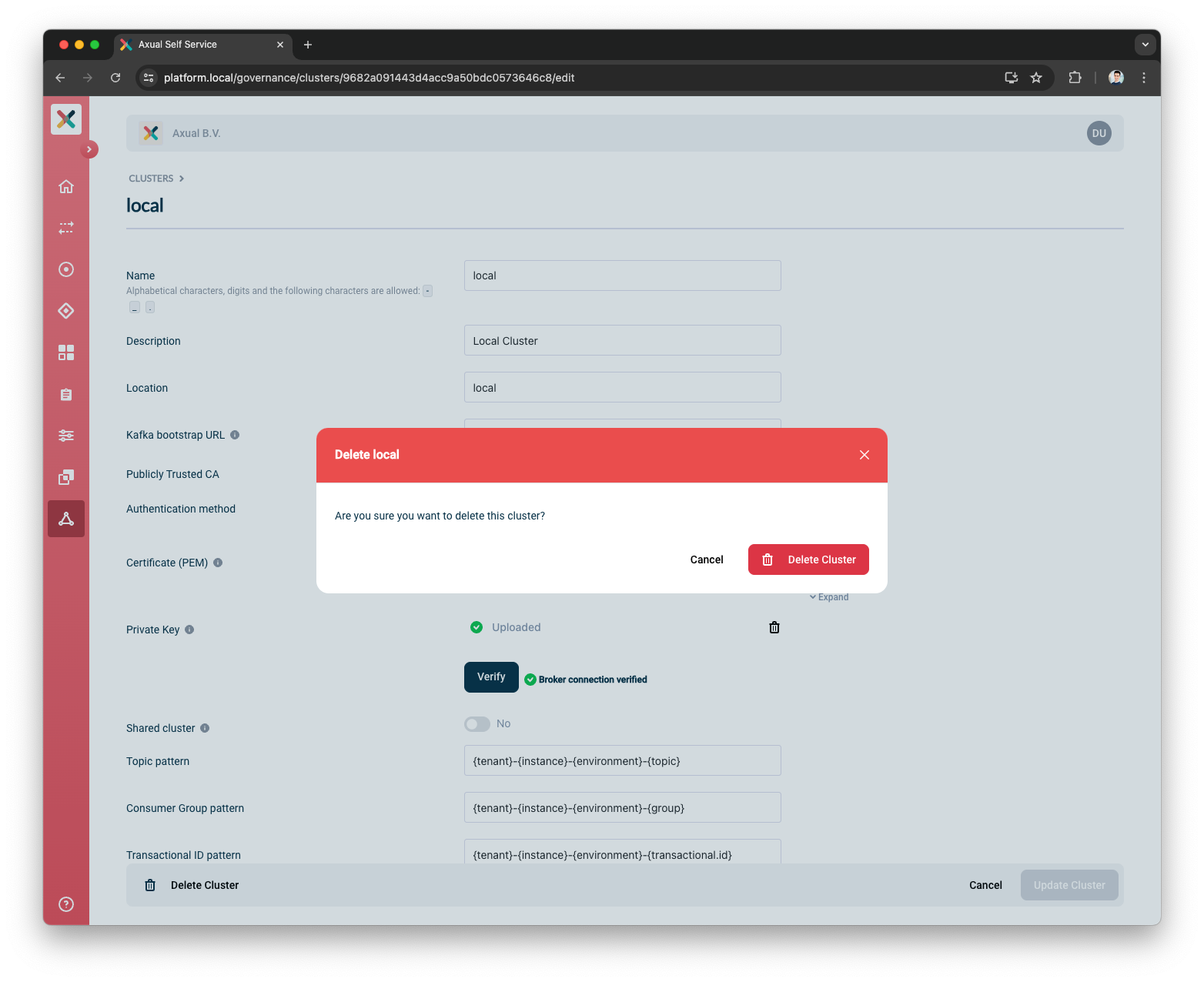Toggle the Shared cluster switch
This screenshot has height=982, width=1204.
(477, 724)
